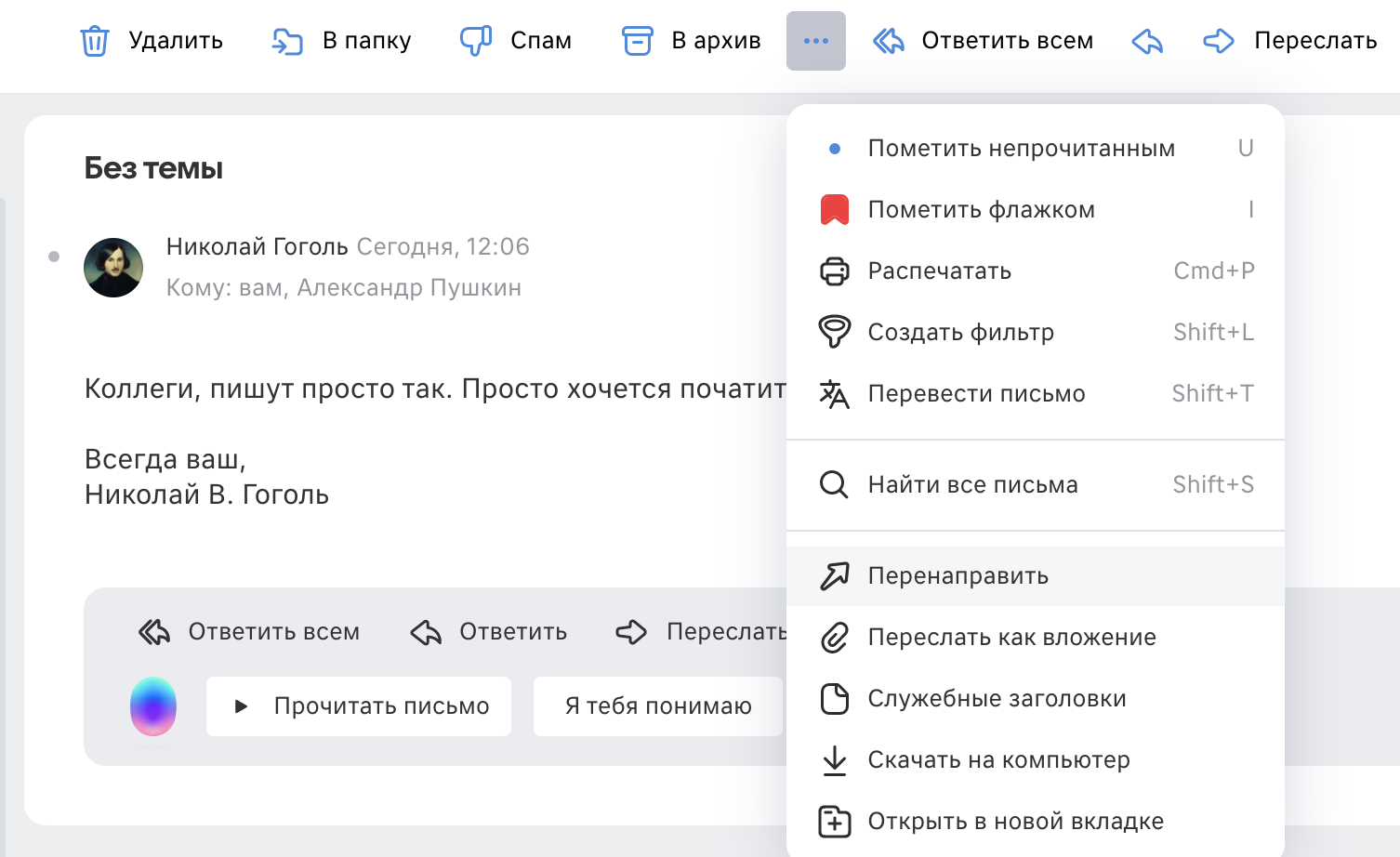Click the download arrow icon

(x=835, y=760)
